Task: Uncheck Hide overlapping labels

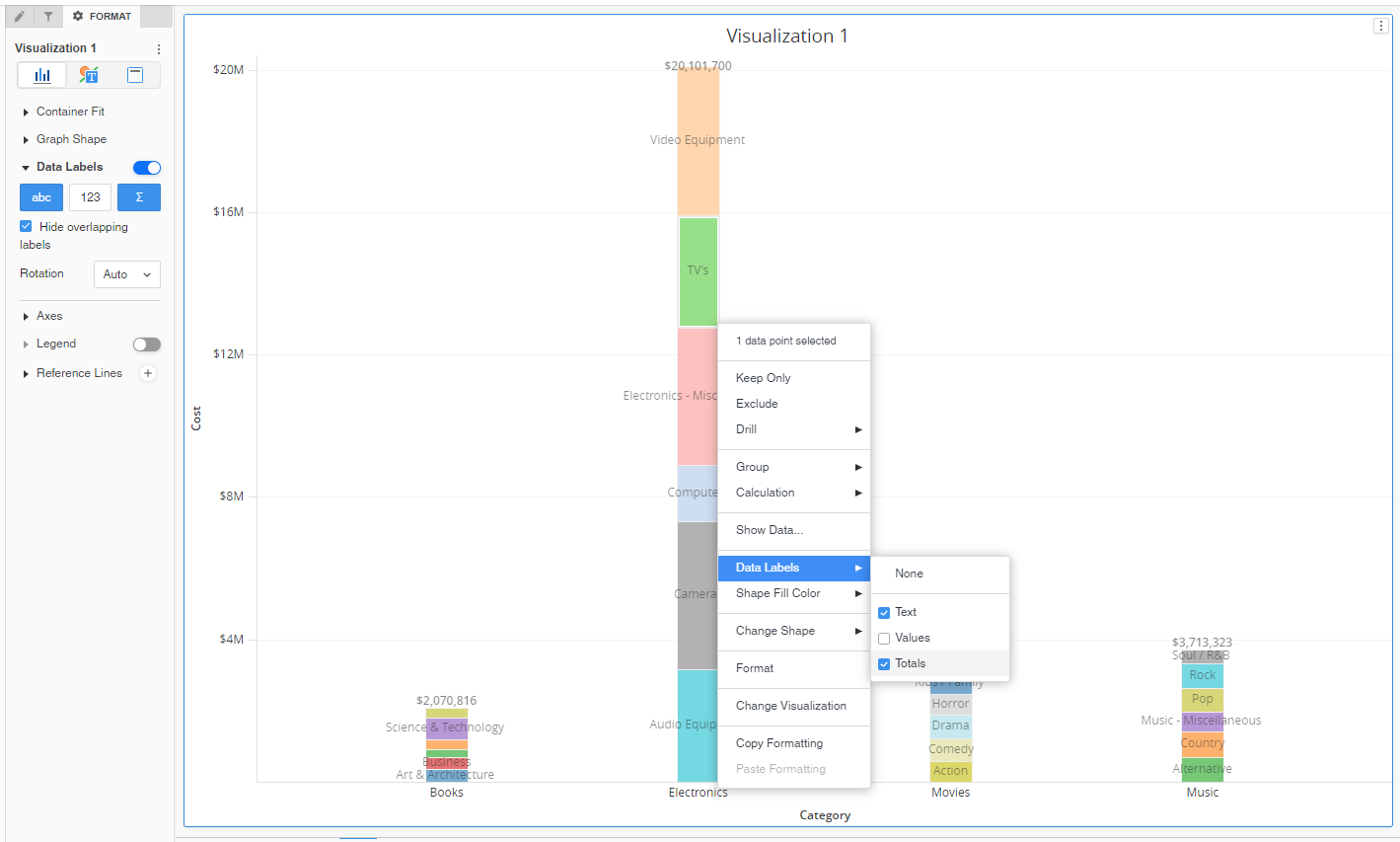Action: coord(27,226)
